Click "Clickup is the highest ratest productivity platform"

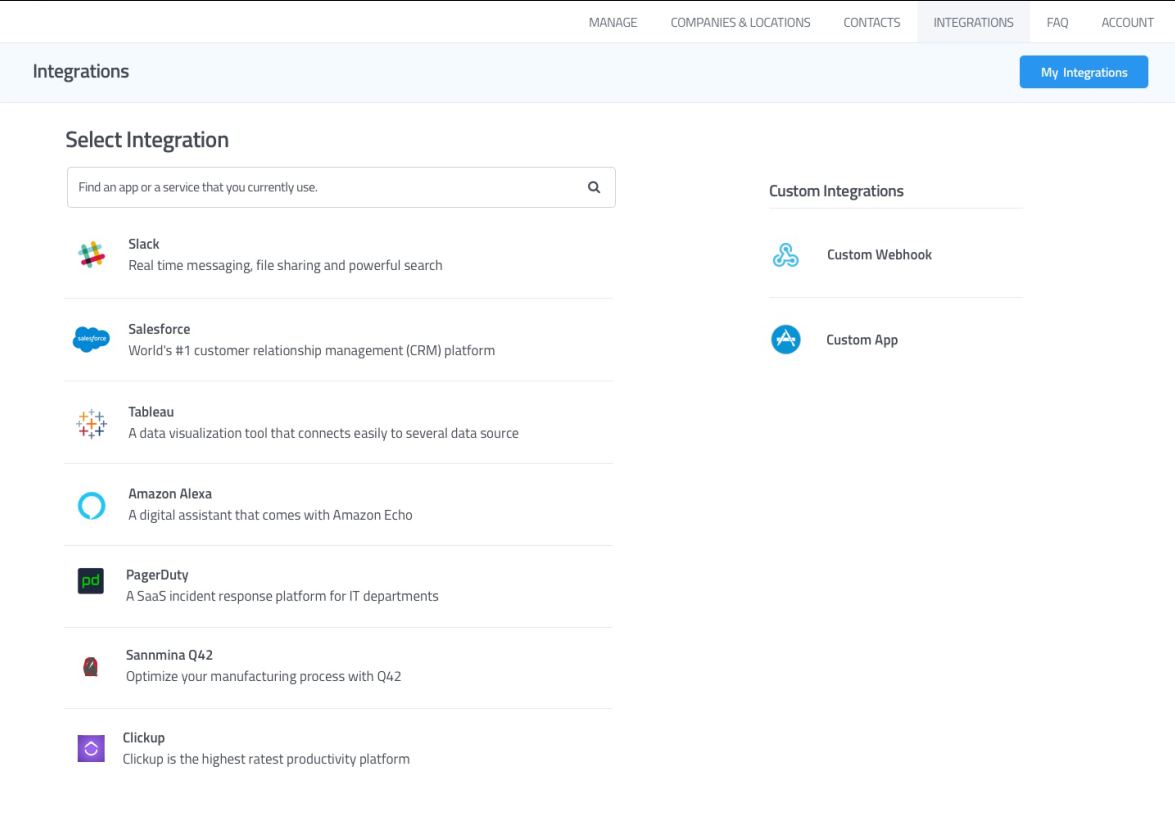pyautogui.click(x=266, y=759)
